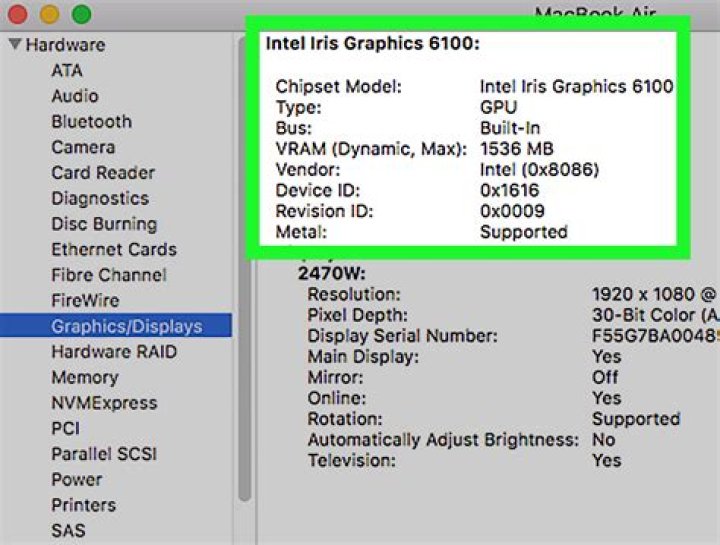Select Printers in the sidebar
This screenshot has height=545, width=720.
(x=84, y=505)
